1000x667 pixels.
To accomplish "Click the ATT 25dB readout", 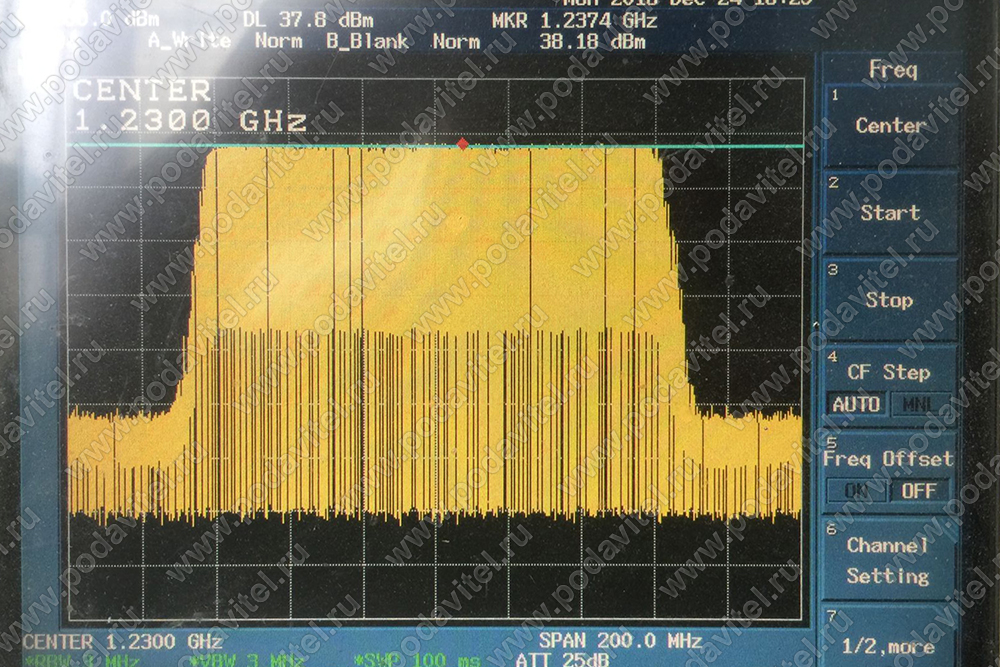I will pyautogui.click(x=562, y=659).
